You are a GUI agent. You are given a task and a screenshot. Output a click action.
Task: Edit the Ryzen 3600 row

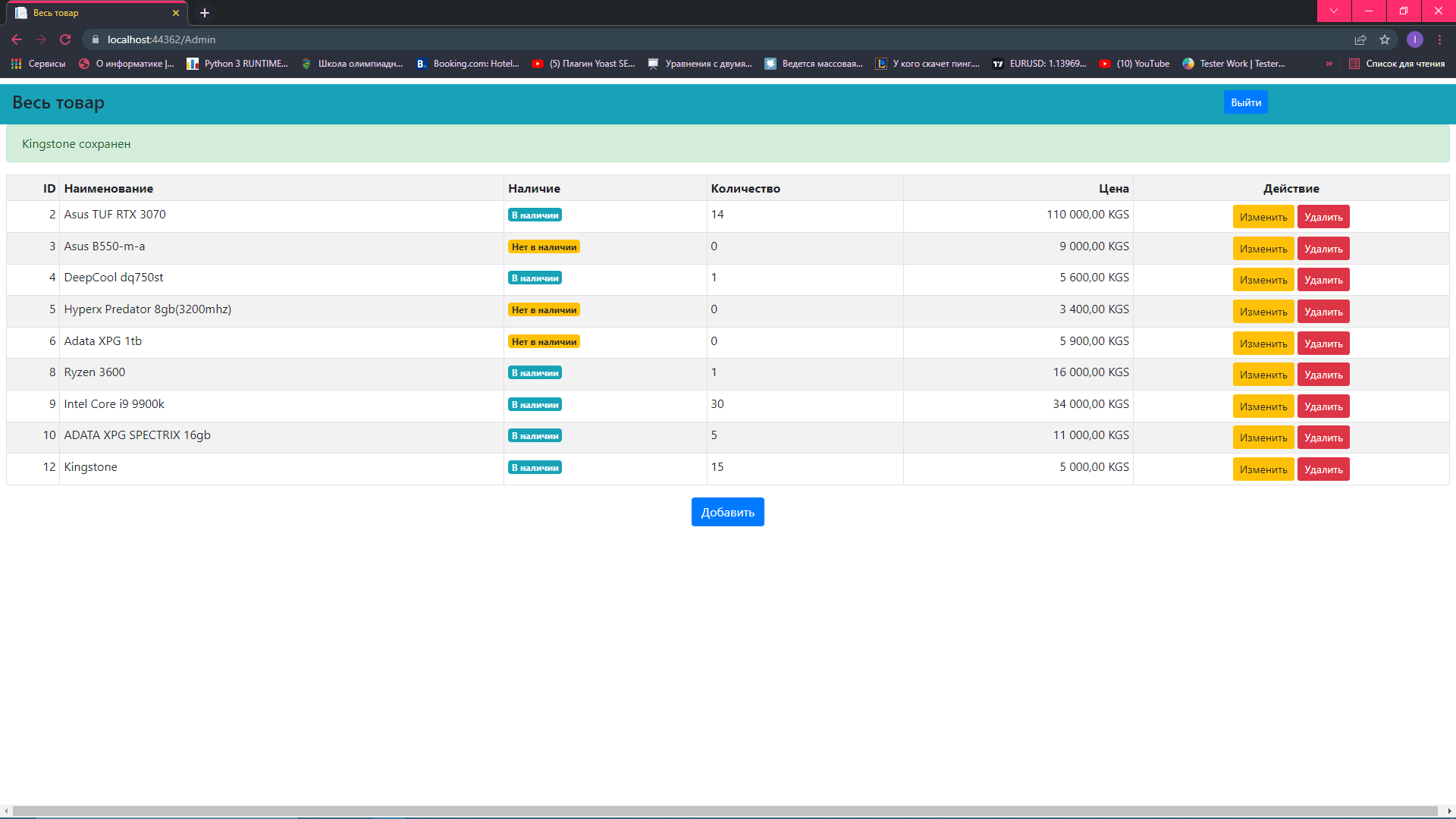click(x=1263, y=375)
